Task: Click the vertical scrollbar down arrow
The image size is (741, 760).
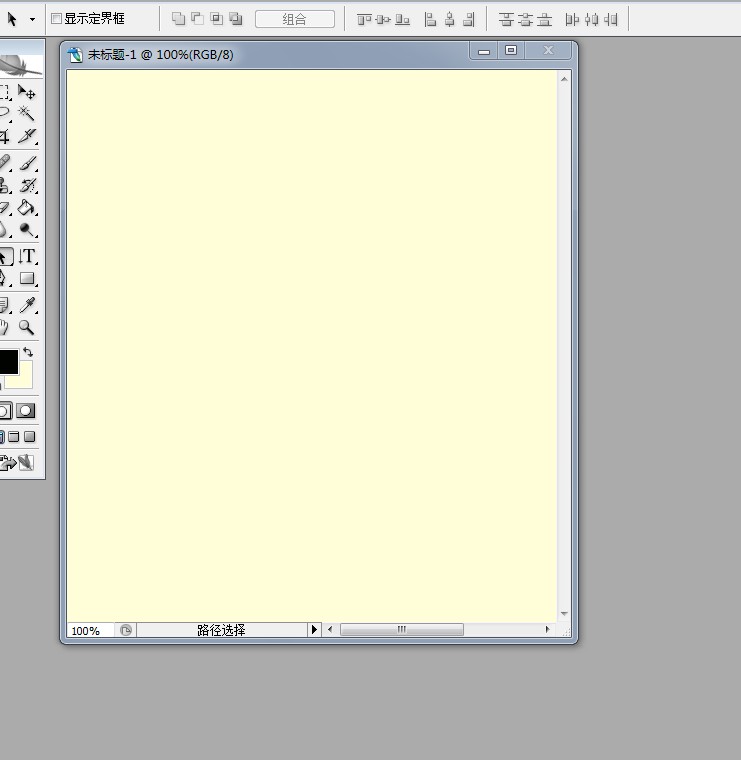Action: pyautogui.click(x=564, y=614)
